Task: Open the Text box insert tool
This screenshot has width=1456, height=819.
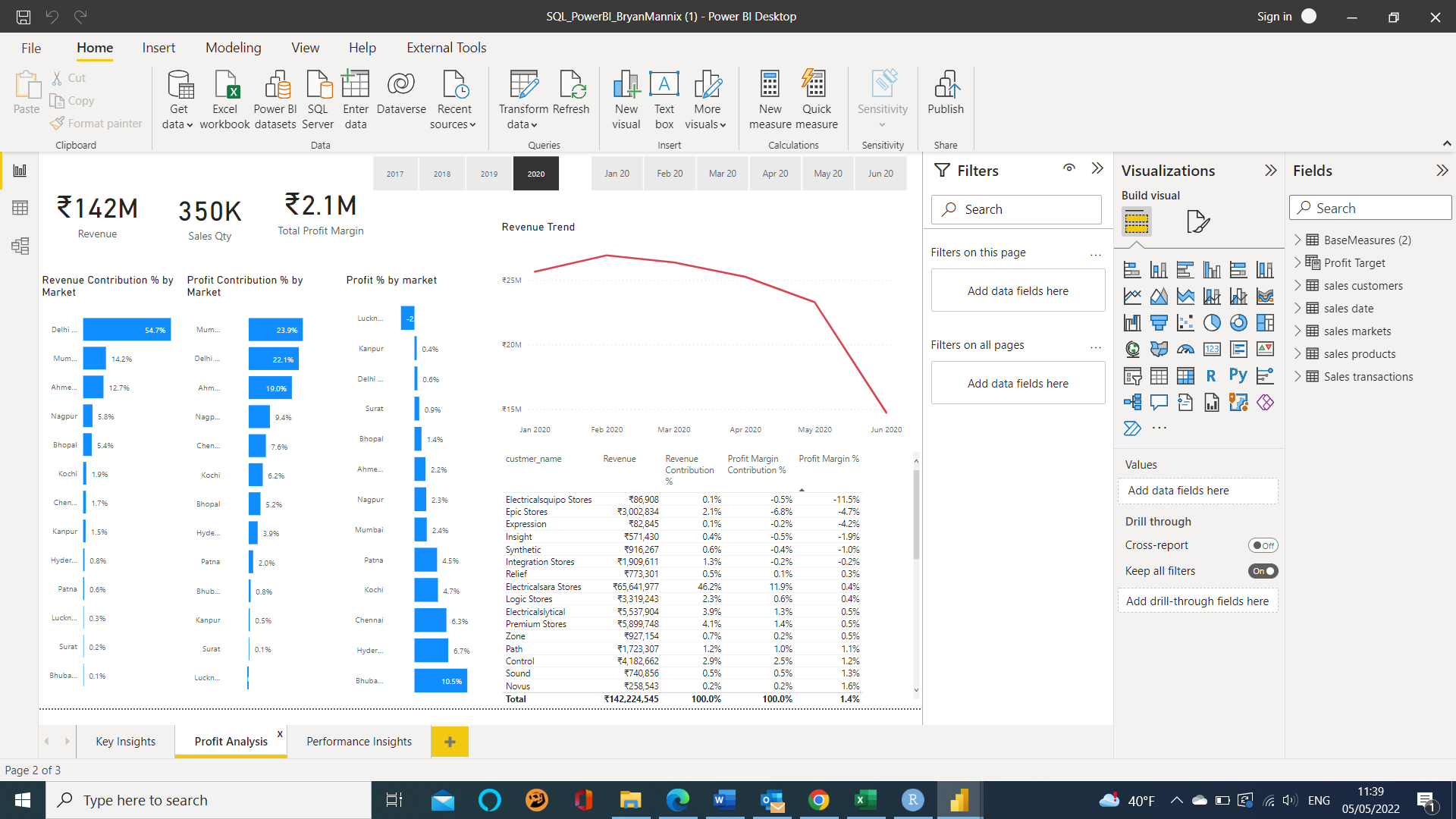Action: [664, 99]
